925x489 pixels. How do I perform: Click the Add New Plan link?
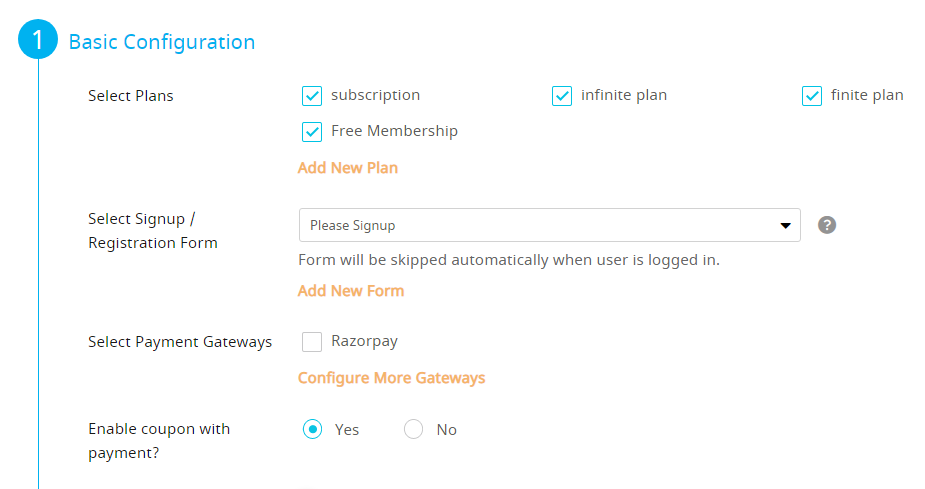[x=347, y=168]
